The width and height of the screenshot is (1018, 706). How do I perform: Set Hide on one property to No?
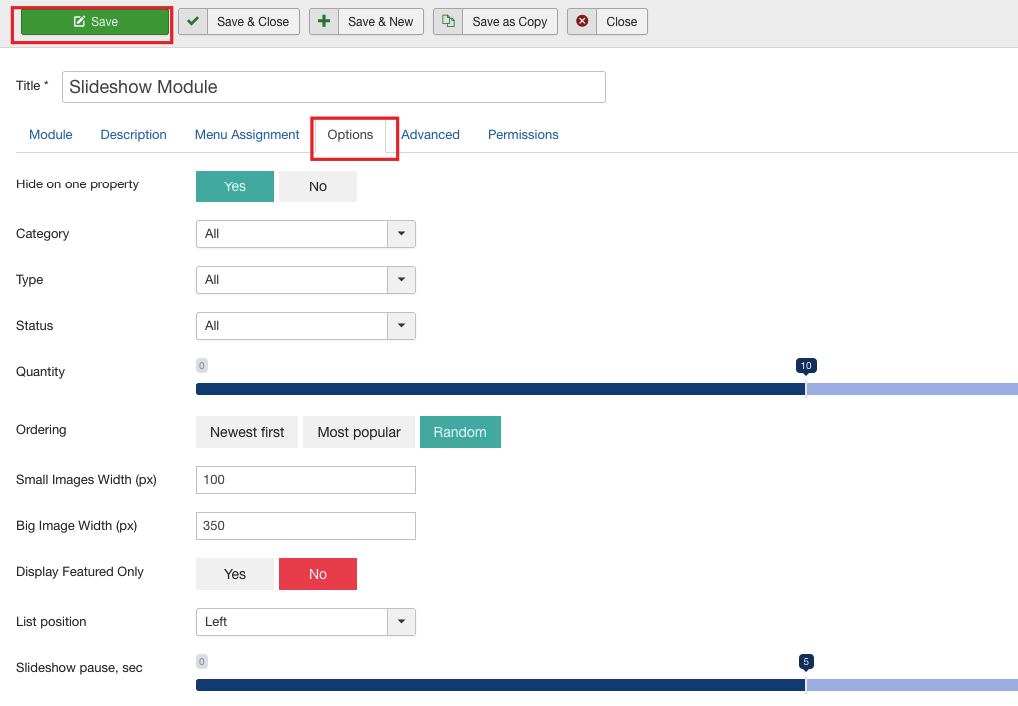click(x=317, y=187)
